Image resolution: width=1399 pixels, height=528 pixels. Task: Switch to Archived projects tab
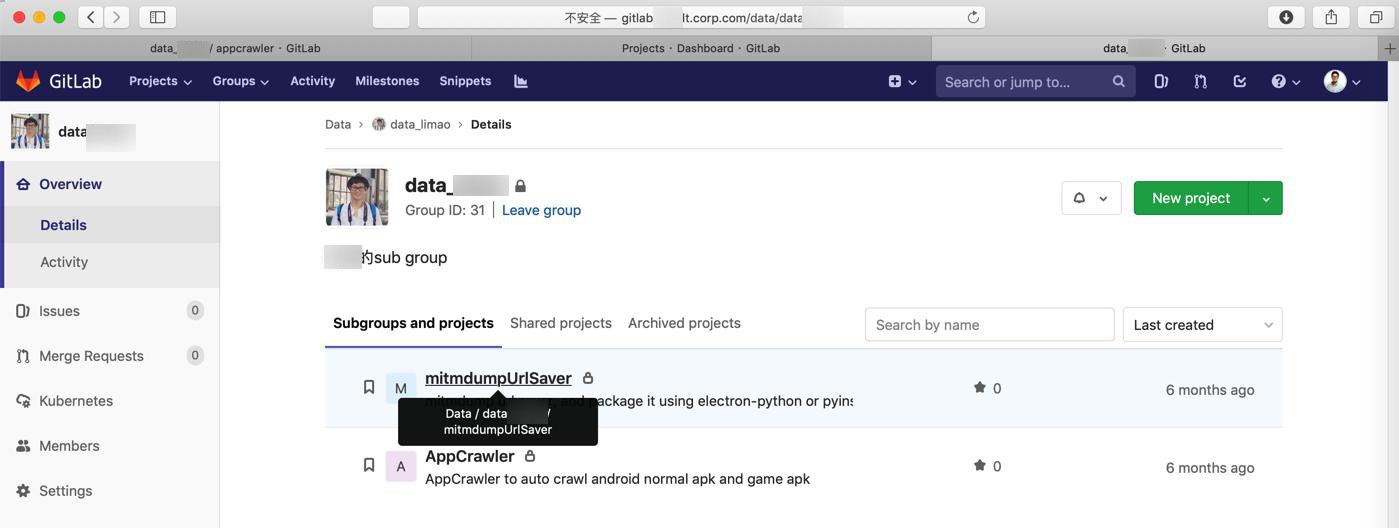coord(684,323)
